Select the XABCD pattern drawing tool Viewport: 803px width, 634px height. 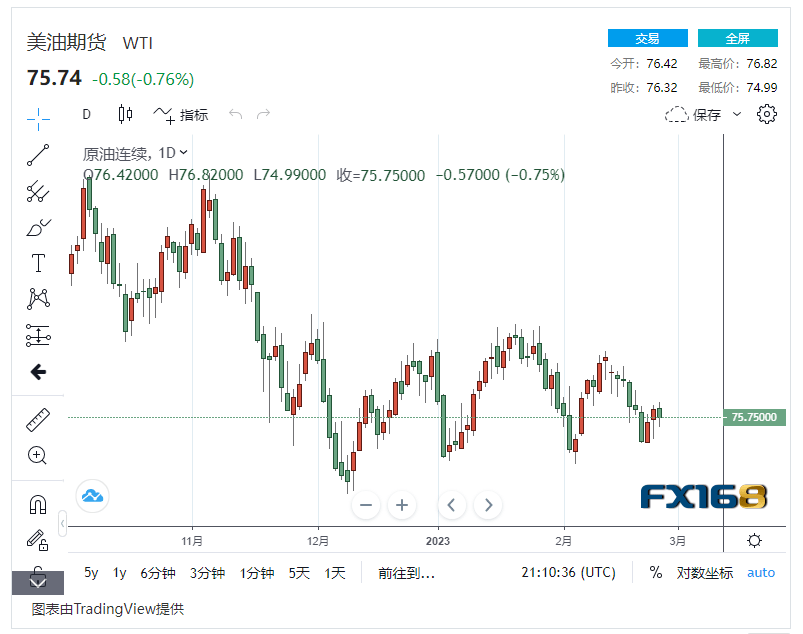pyautogui.click(x=38, y=300)
